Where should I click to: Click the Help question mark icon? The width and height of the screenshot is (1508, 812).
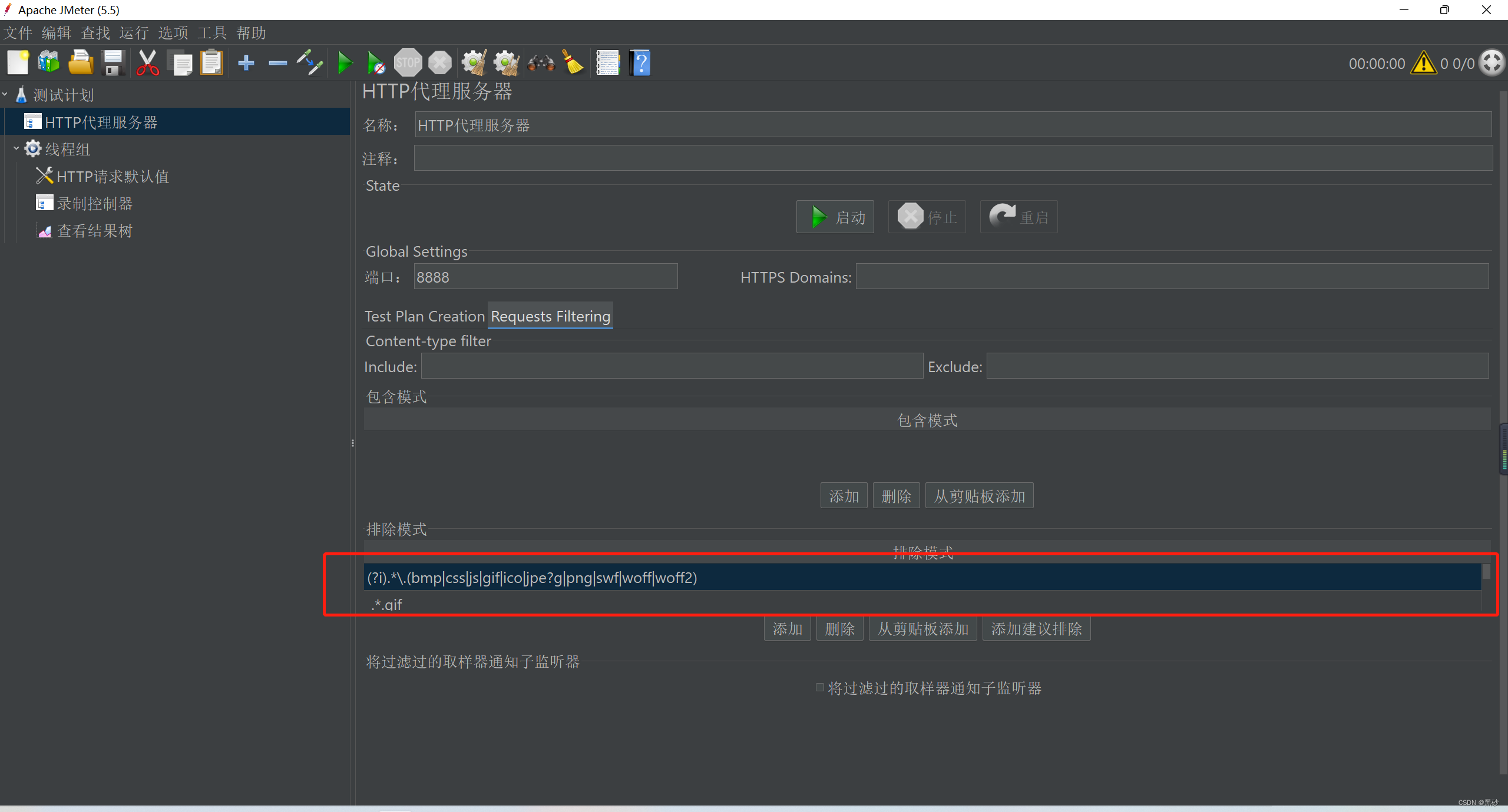640,62
